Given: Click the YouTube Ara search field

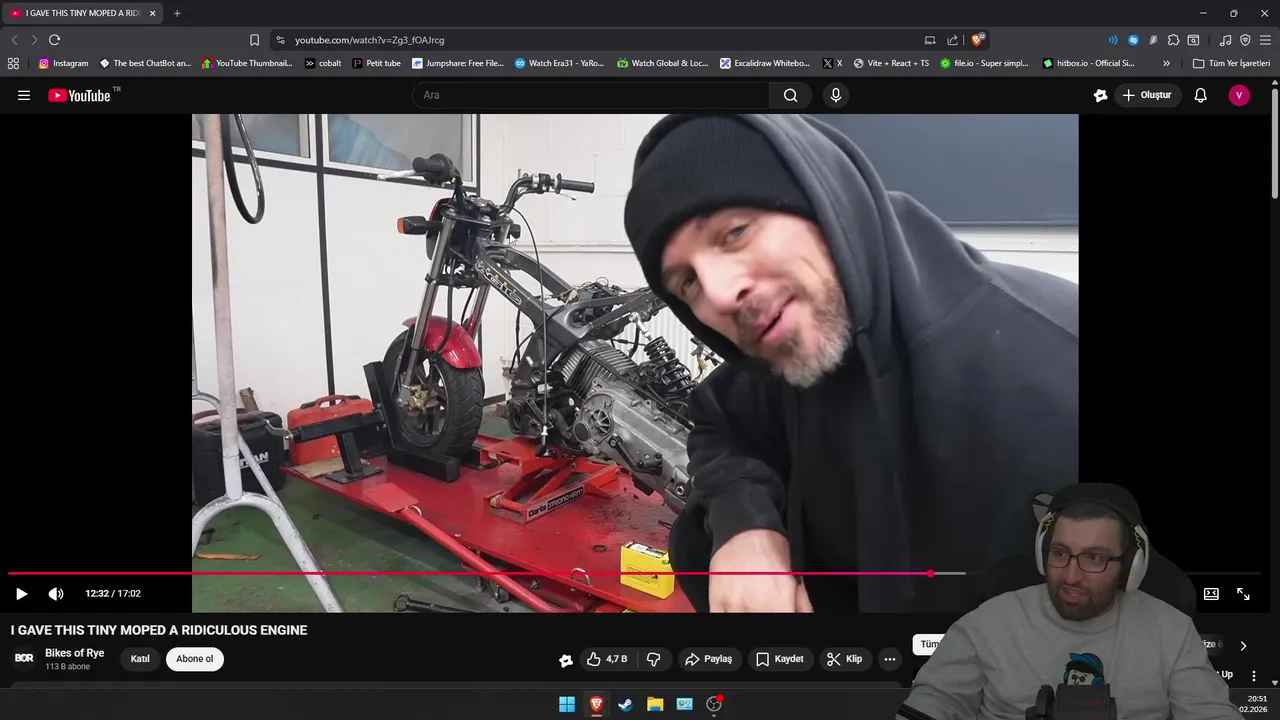Looking at the screenshot, I should click(x=590, y=95).
